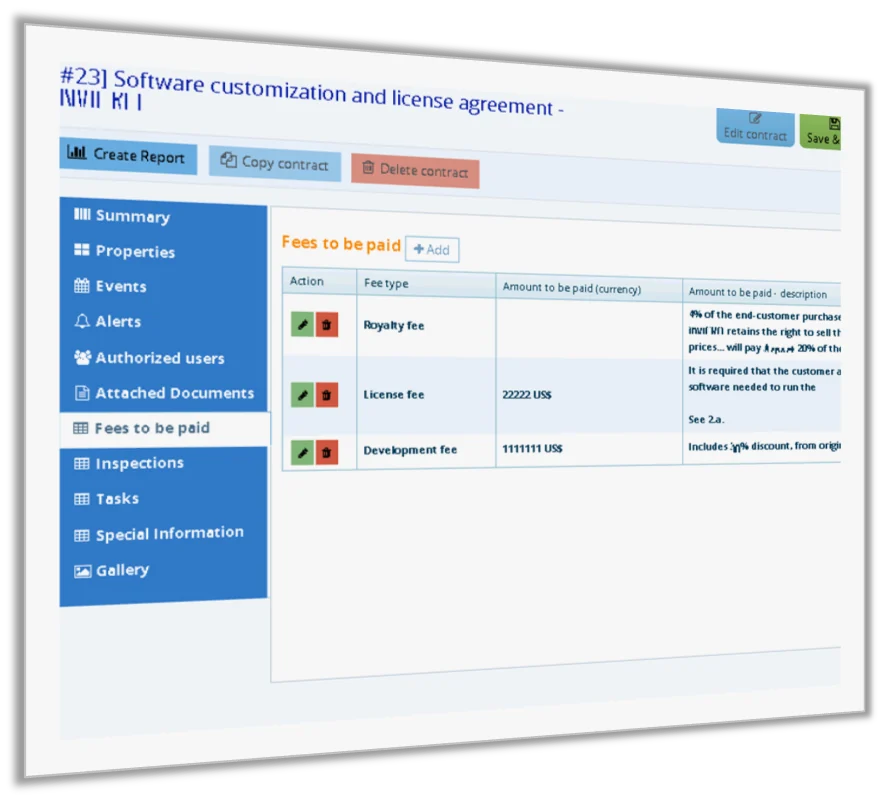This screenshot has height=800, width=880.
Task: Edit the Development fee row
Action: point(302,452)
